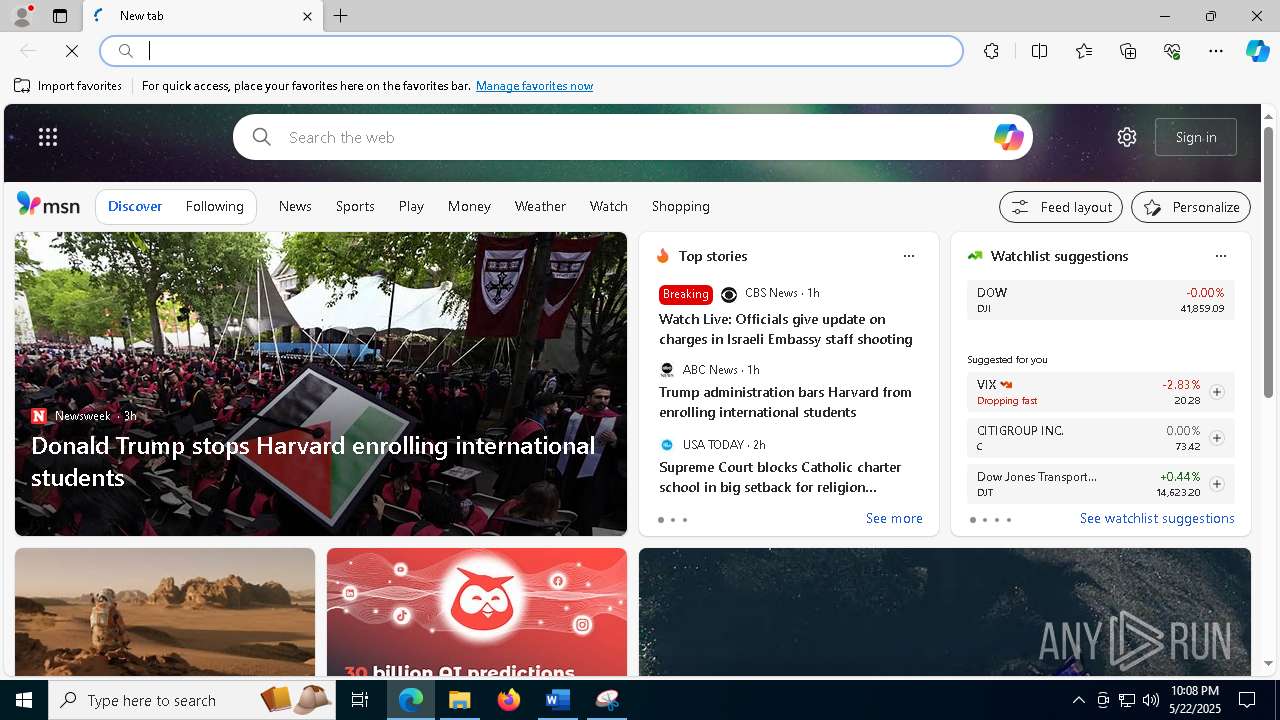This screenshot has height=720, width=1280.
Task: Click Import favorites
Action: point(68,86)
